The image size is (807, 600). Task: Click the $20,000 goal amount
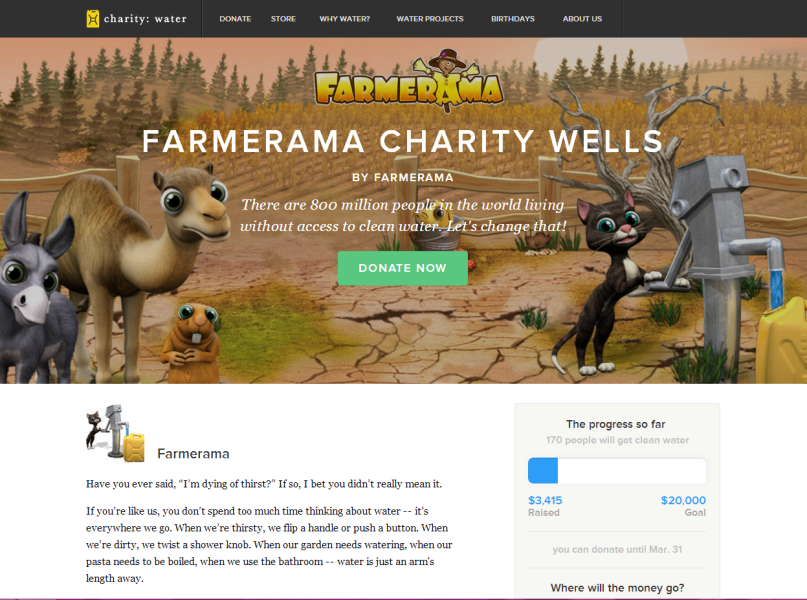(x=683, y=500)
